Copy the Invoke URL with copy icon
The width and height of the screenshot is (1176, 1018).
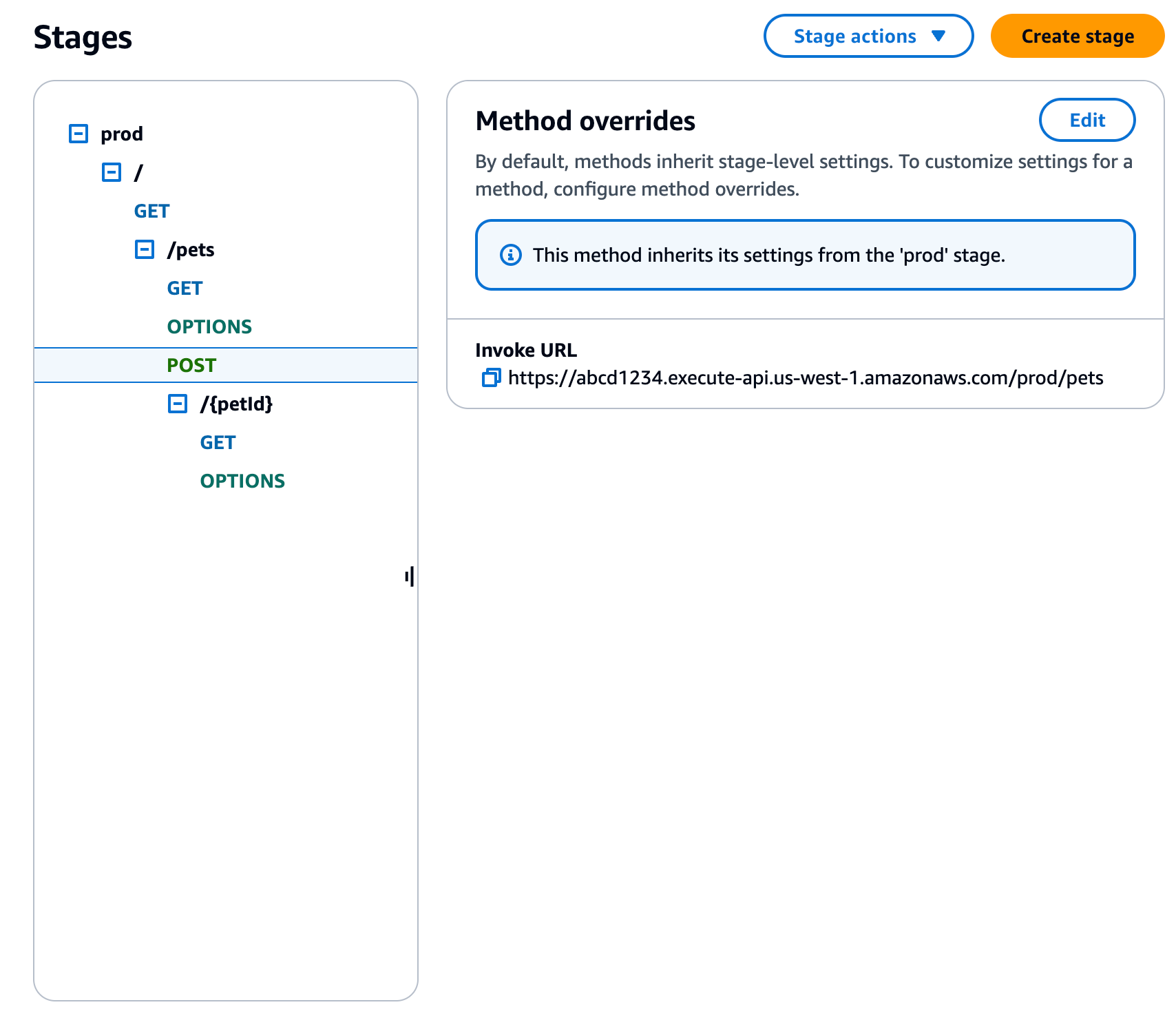491,377
